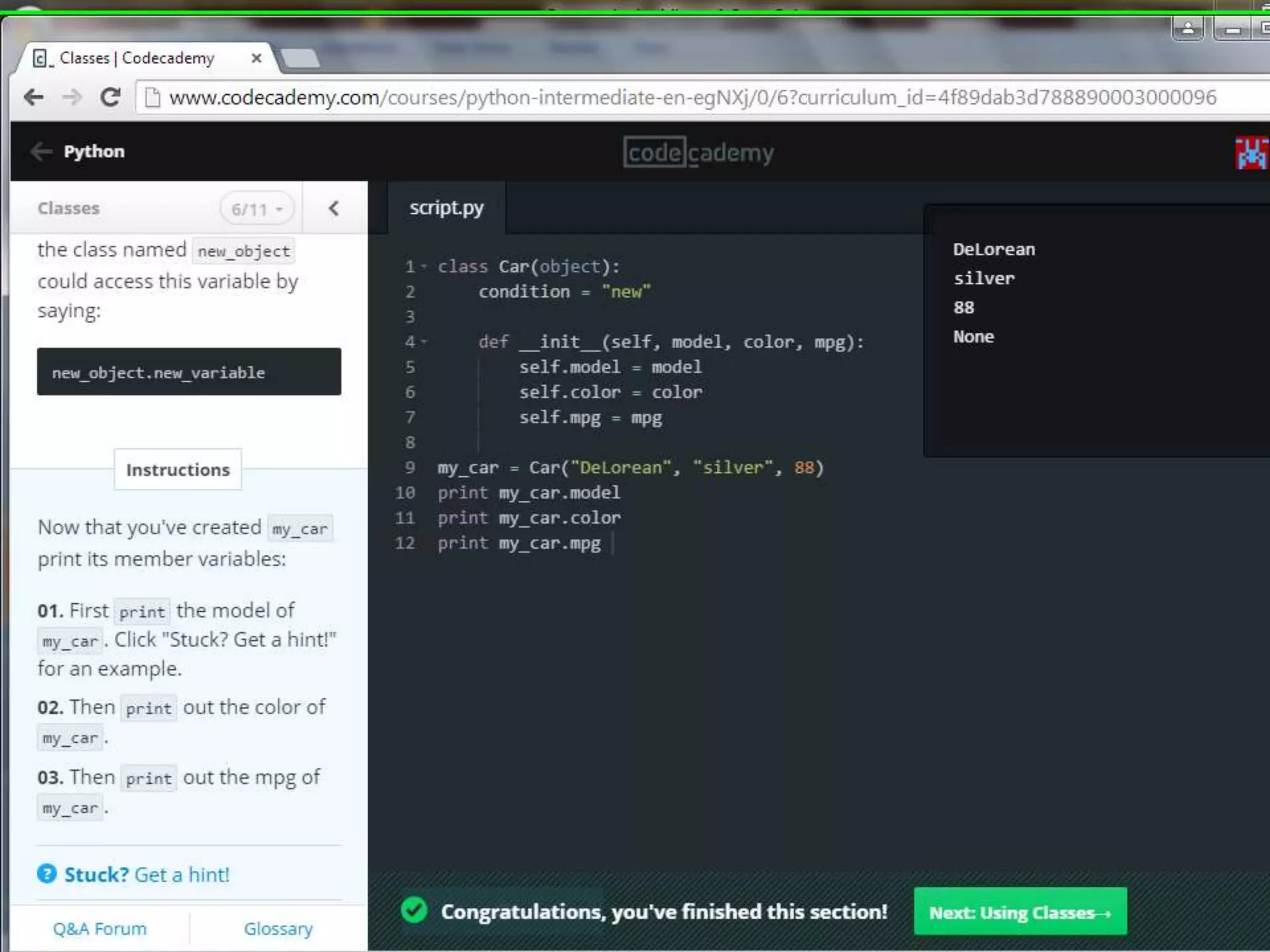Fold the class Car block at line 1
Image resolution: width=1270 pixels, height=952 pixels.
click(x=424, y=267)
